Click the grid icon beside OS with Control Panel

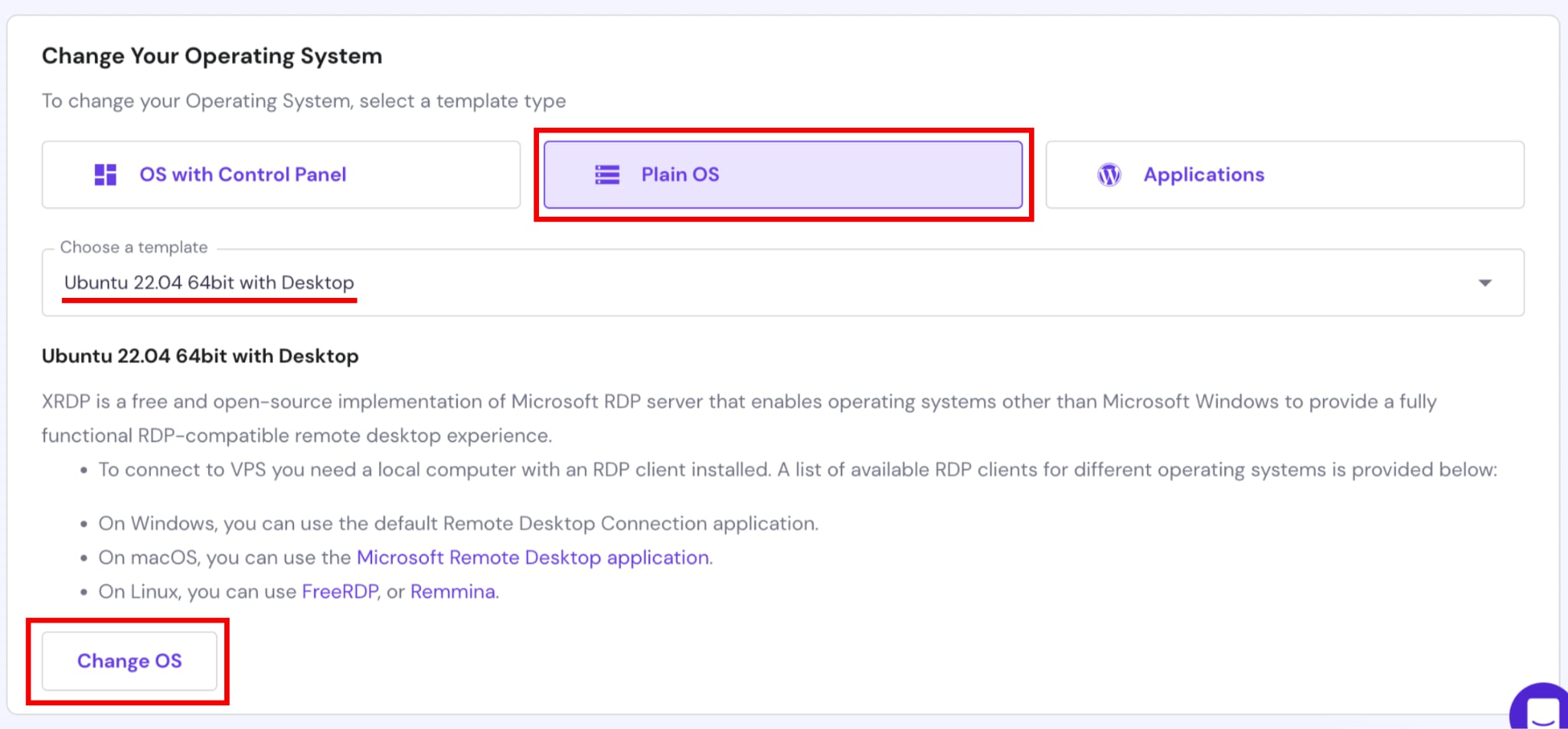(x=105, y=175)
